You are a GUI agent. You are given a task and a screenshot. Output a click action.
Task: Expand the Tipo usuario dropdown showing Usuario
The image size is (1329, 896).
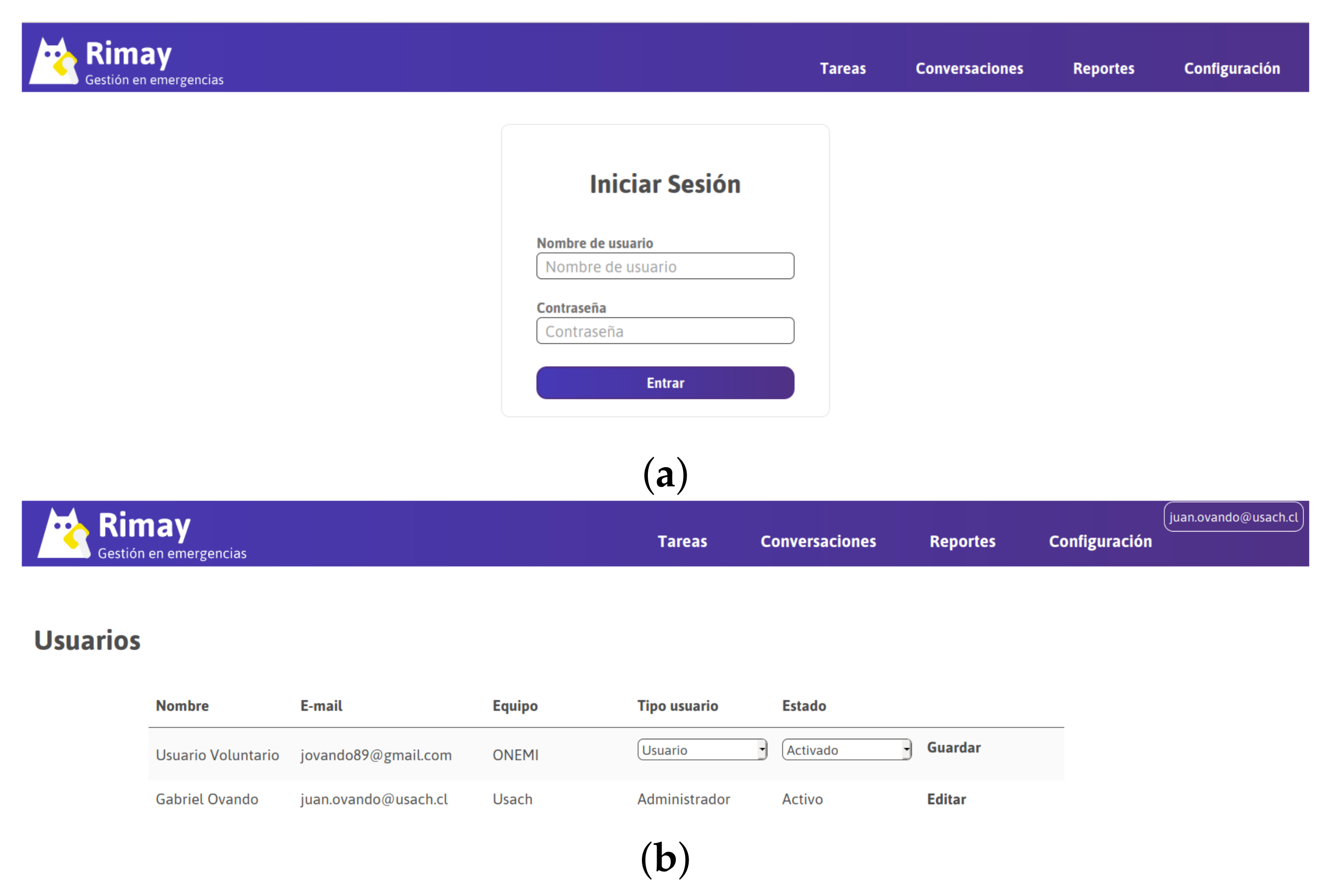point(702,750)
